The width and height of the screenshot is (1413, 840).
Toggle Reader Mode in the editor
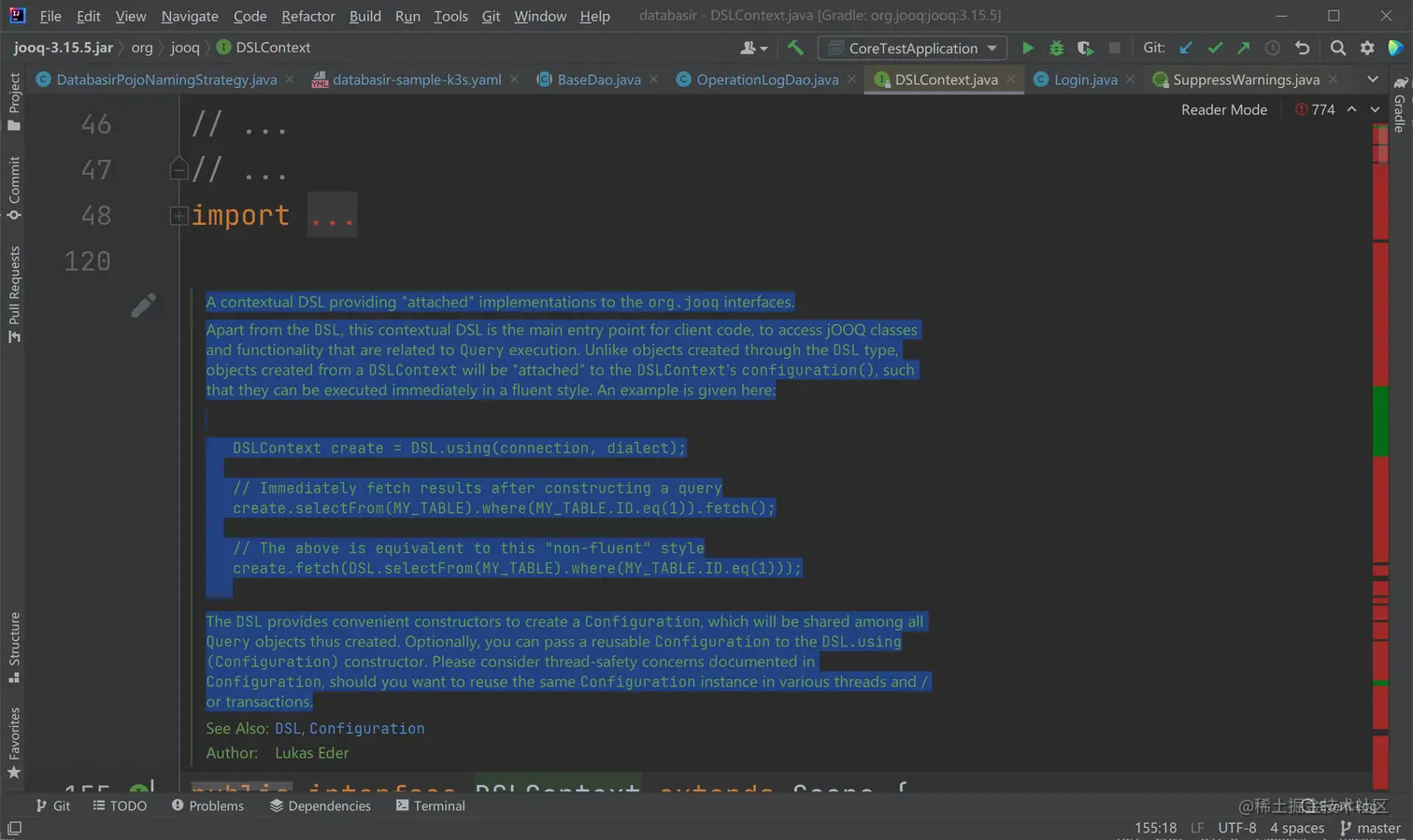pyautogui.click(x=1224, y=109)
